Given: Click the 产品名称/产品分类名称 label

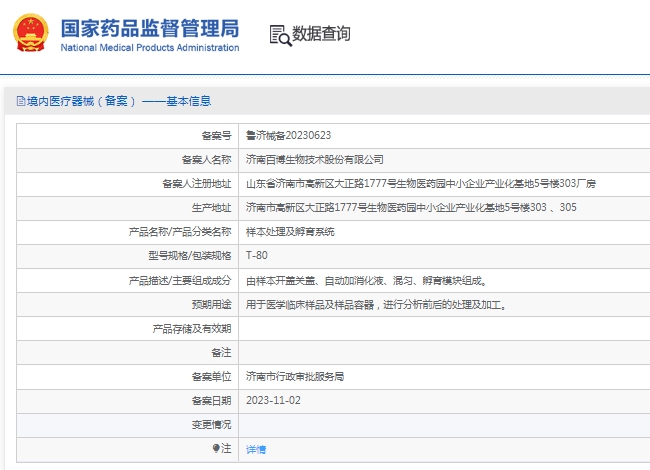Looking at the screenshot, I should [180, 232].
